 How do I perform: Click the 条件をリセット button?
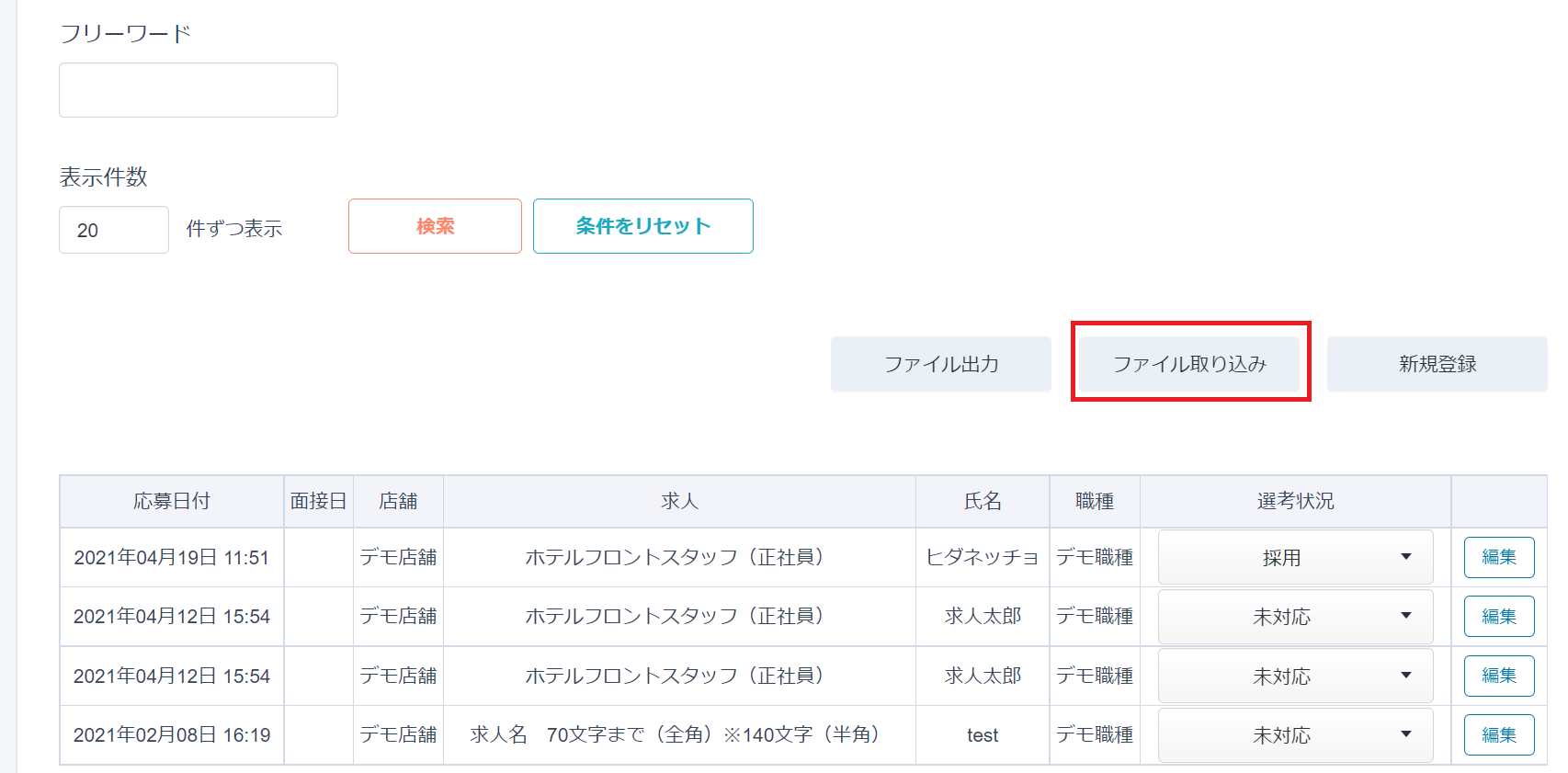click(x=642, y=226)
